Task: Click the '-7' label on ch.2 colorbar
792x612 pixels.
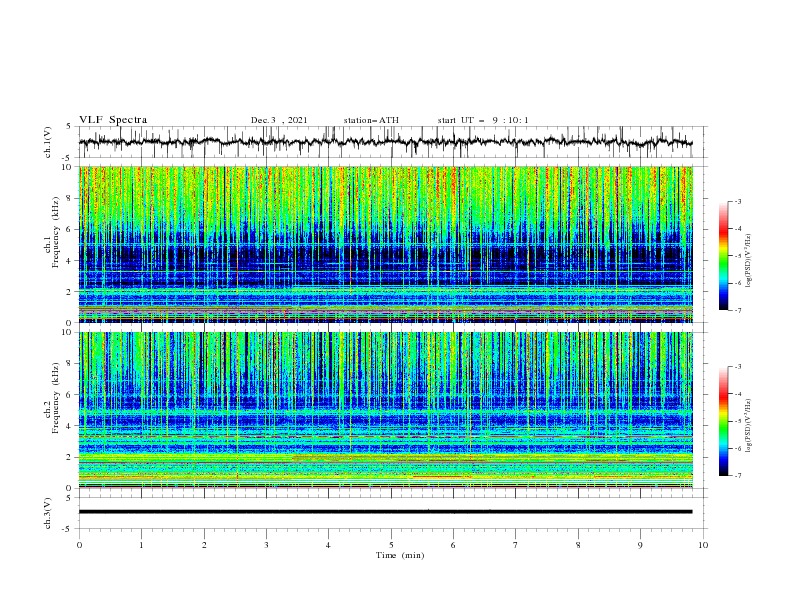Action: tap(737, 476)
